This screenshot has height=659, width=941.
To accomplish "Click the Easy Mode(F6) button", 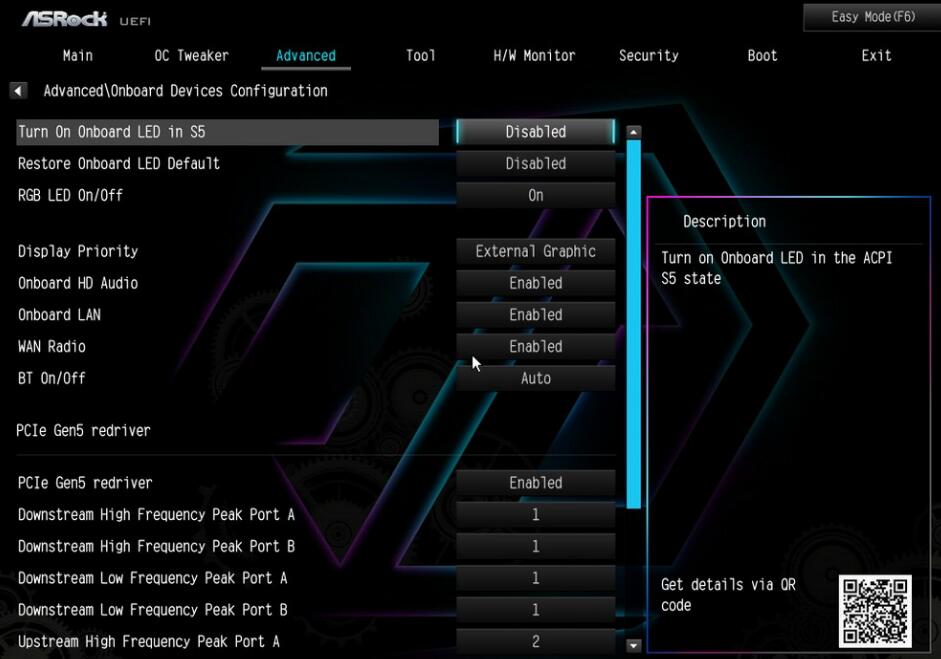I will click(872, 17).
